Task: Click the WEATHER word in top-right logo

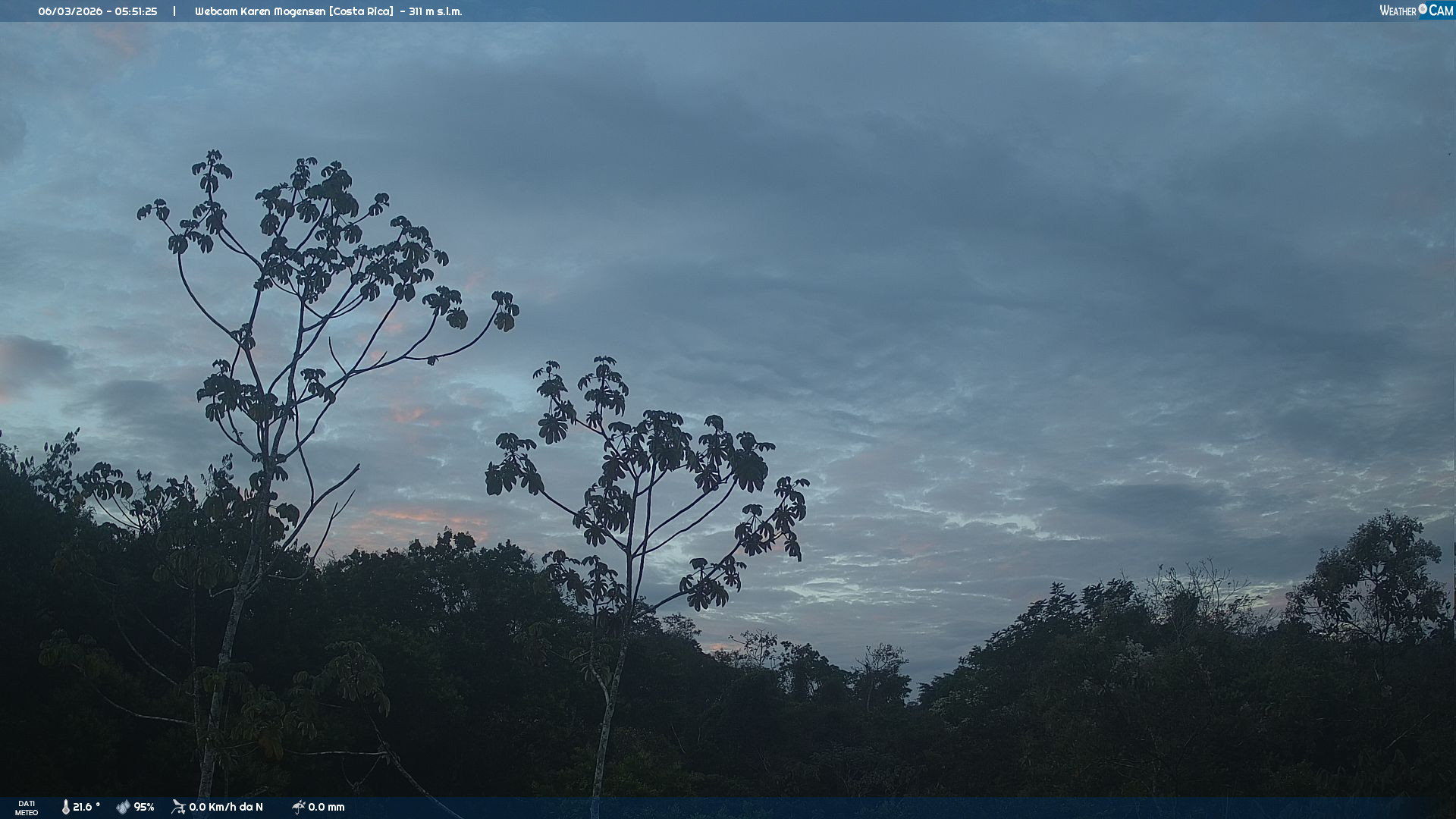Action: tap(1398, 11)
